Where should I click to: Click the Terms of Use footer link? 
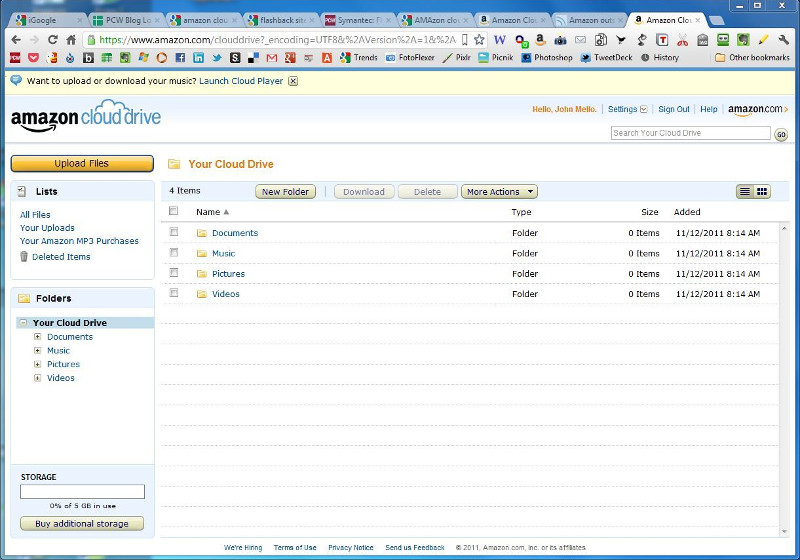coord(295,548)
